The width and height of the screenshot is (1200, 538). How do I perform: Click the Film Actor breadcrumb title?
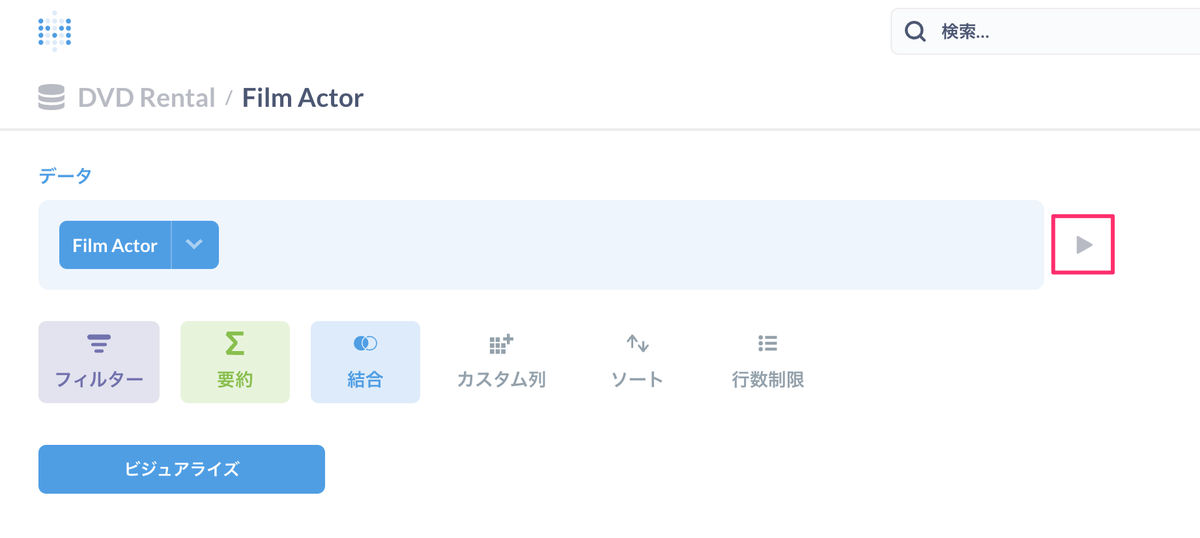tap(303, 98)
